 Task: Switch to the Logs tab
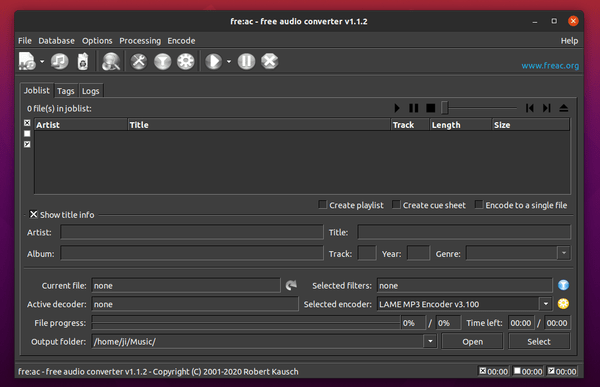tap(90, 91)
